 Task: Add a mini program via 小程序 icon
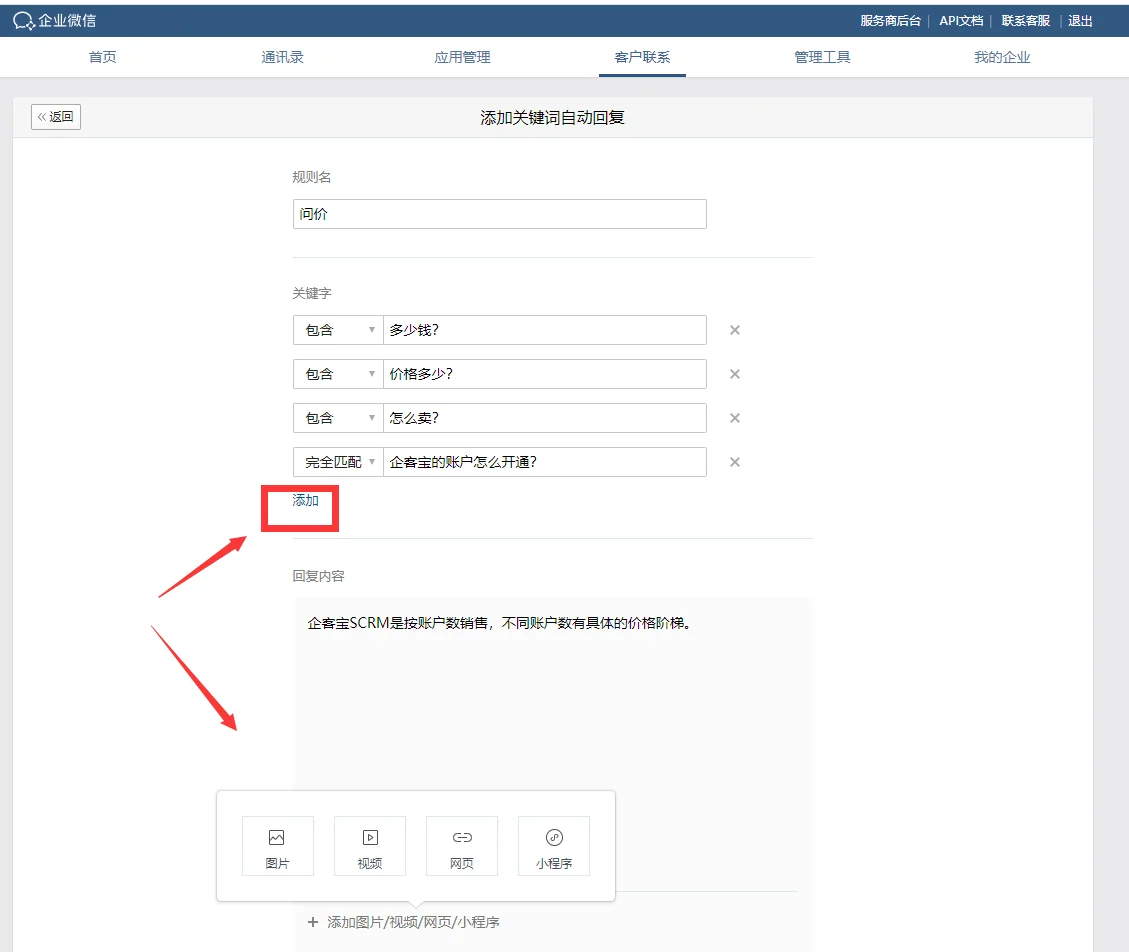click(x=554, y=845)
